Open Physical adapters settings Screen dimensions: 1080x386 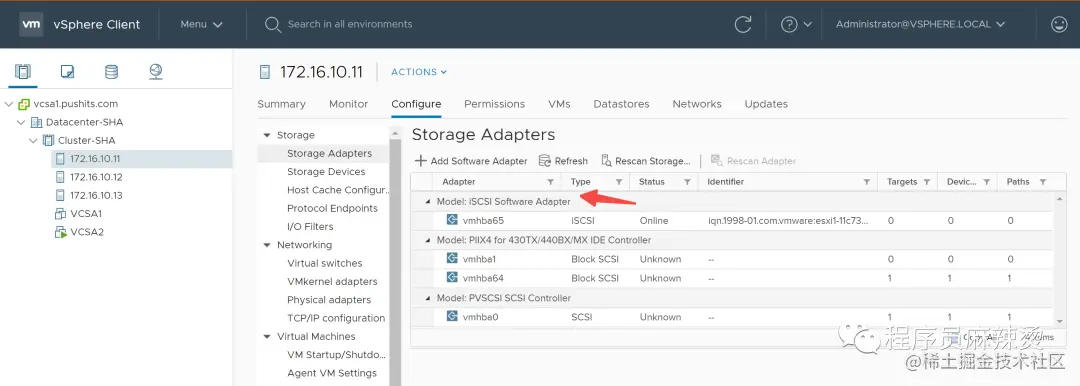click(329, 300)
